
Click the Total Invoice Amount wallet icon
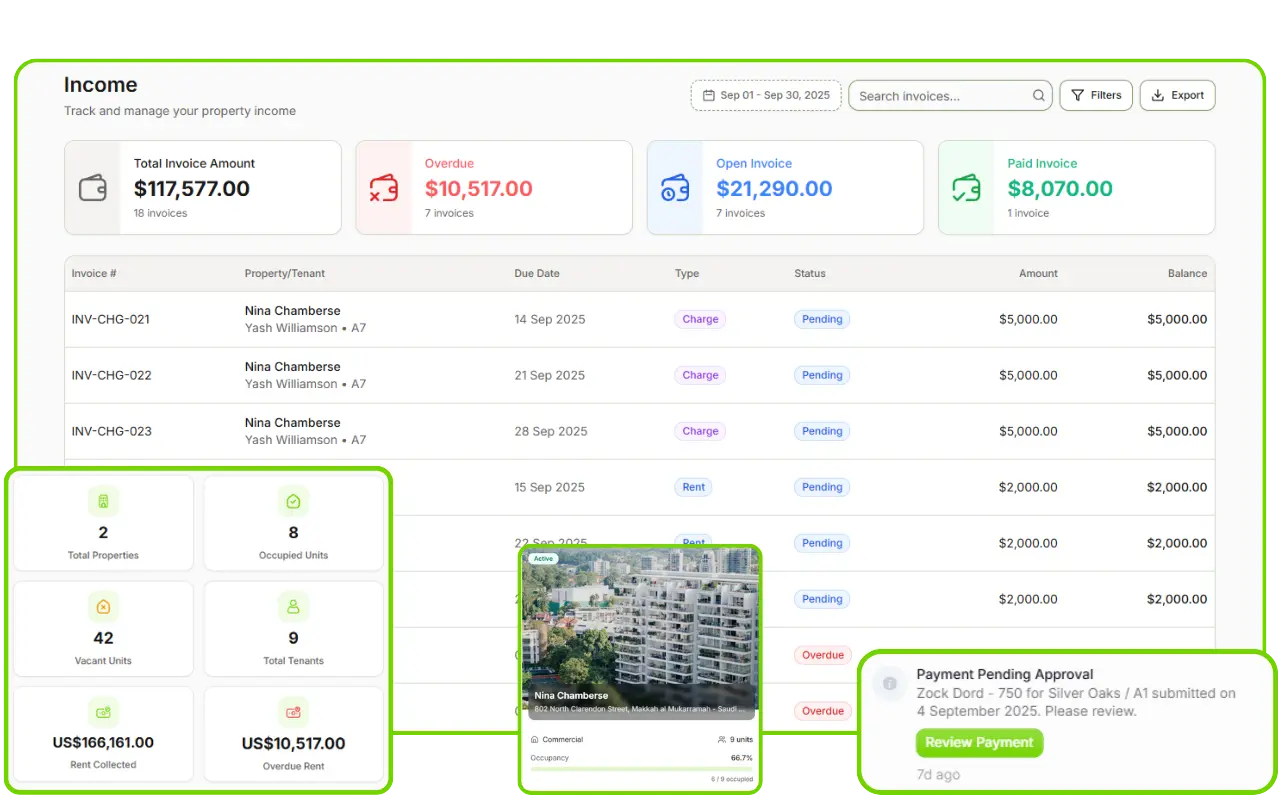(x=93, y=188)
